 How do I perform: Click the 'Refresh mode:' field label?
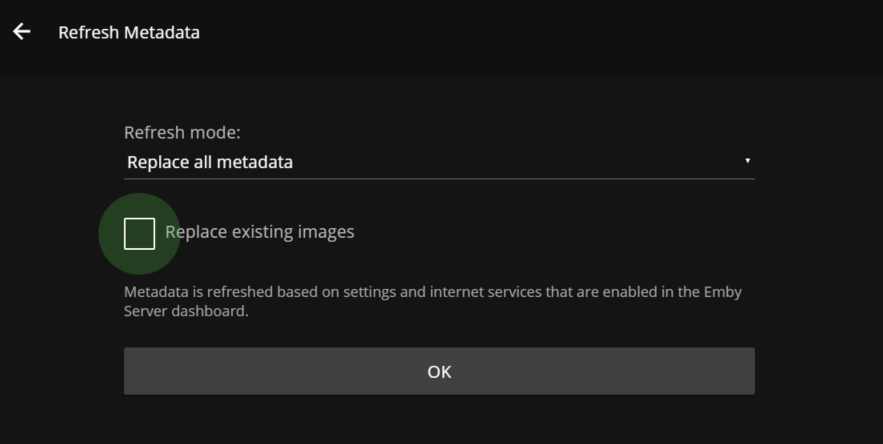click(182, 132)
